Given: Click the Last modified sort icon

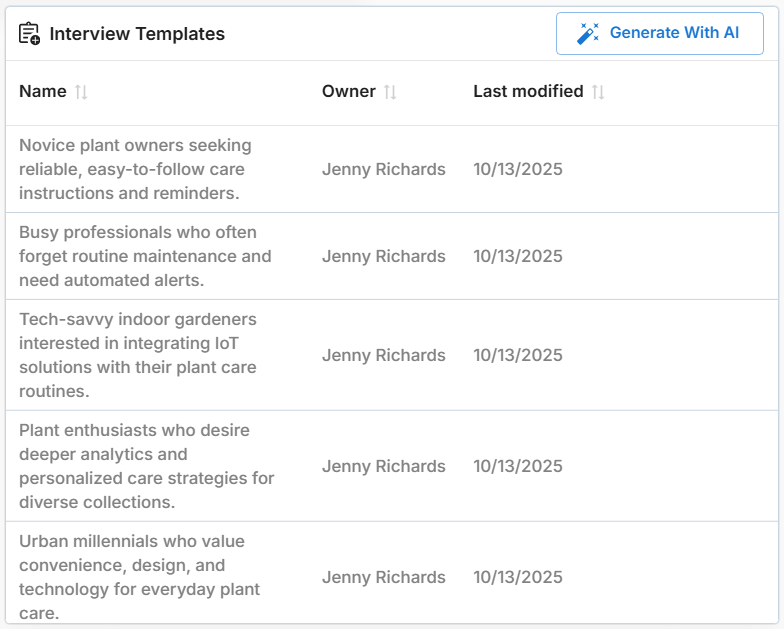Looking at the screenshot, I should 598,92.
